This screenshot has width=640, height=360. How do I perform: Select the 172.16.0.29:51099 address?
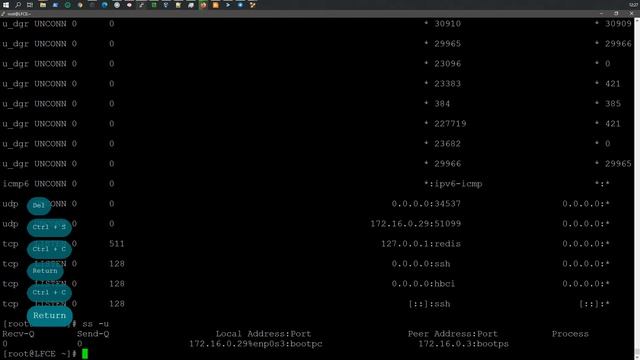416,224
